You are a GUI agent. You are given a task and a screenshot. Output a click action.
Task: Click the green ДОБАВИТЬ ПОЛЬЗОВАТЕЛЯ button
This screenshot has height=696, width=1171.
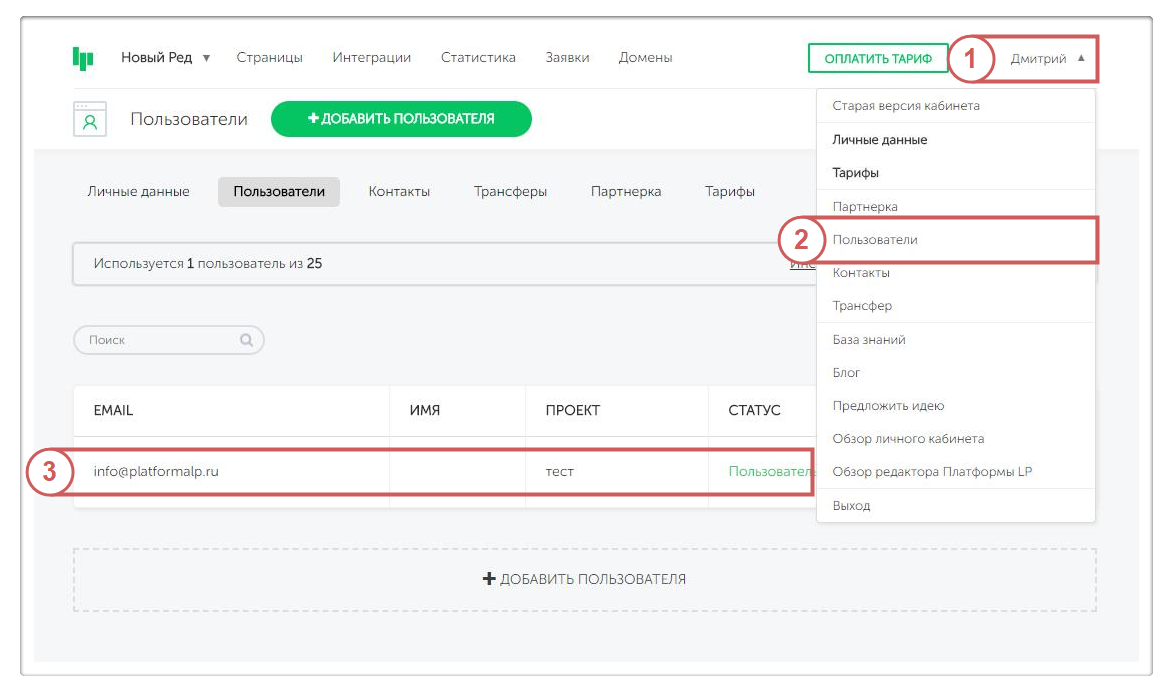click(401, 119)
